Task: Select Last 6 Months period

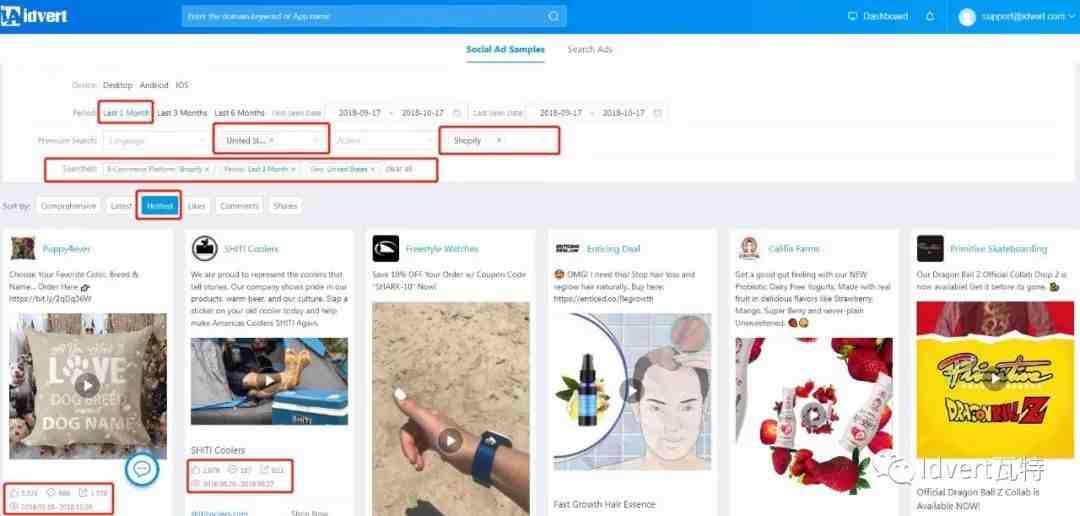Action: coord(239,113)
